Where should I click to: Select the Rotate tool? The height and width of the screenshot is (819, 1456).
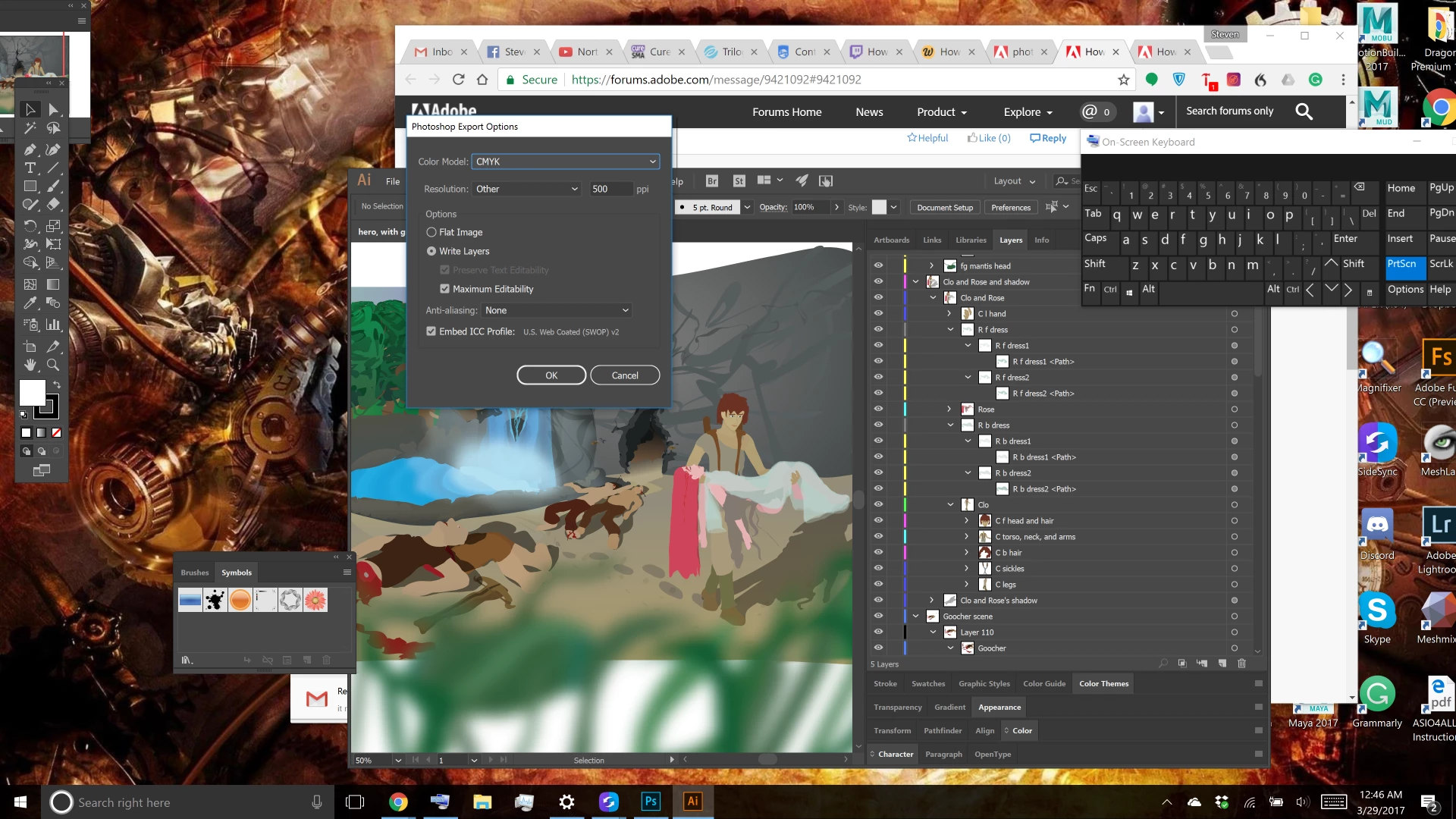[x=30, y=226]
